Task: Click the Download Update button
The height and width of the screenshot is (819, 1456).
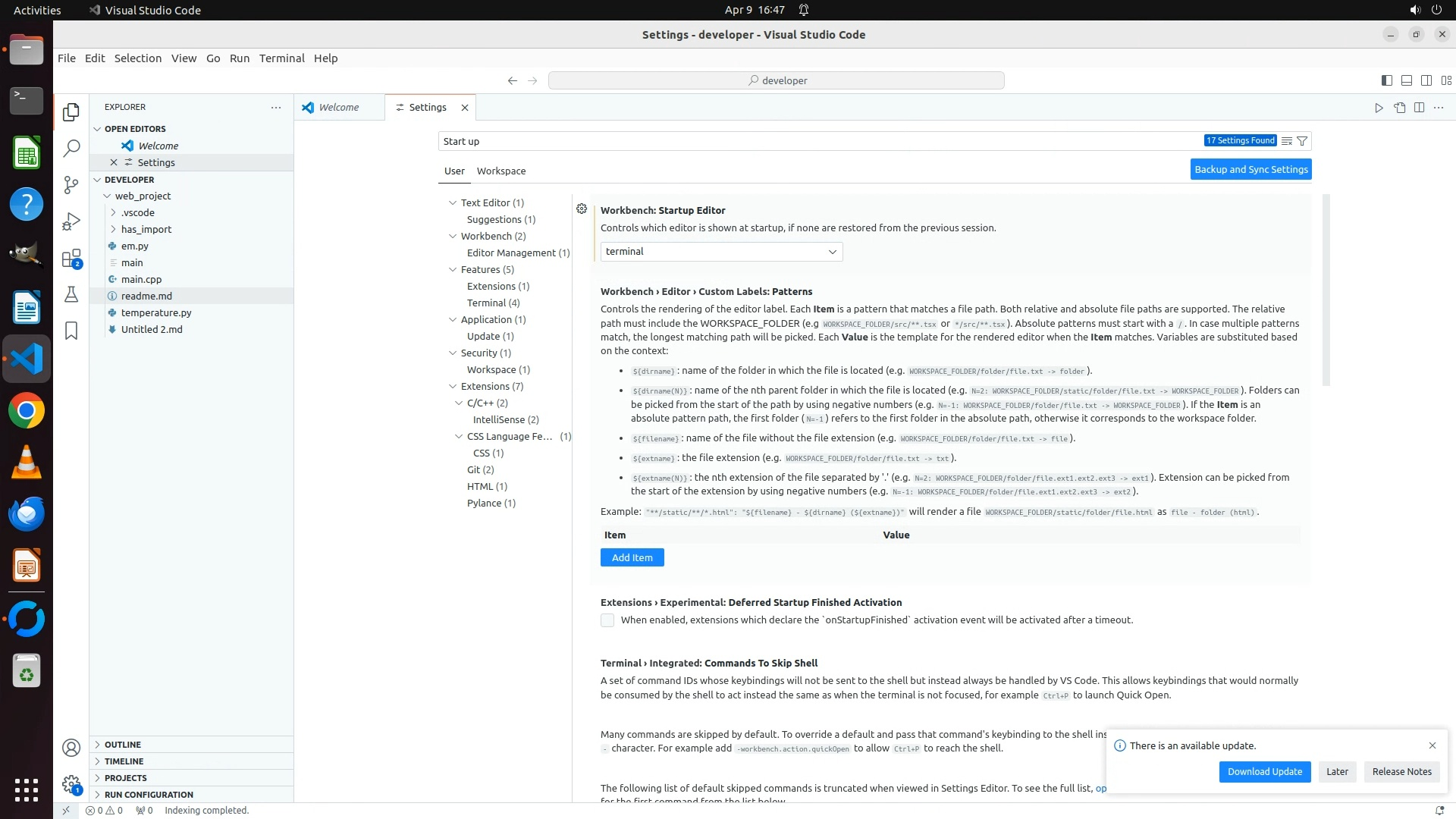Action: click(1264, 771)
